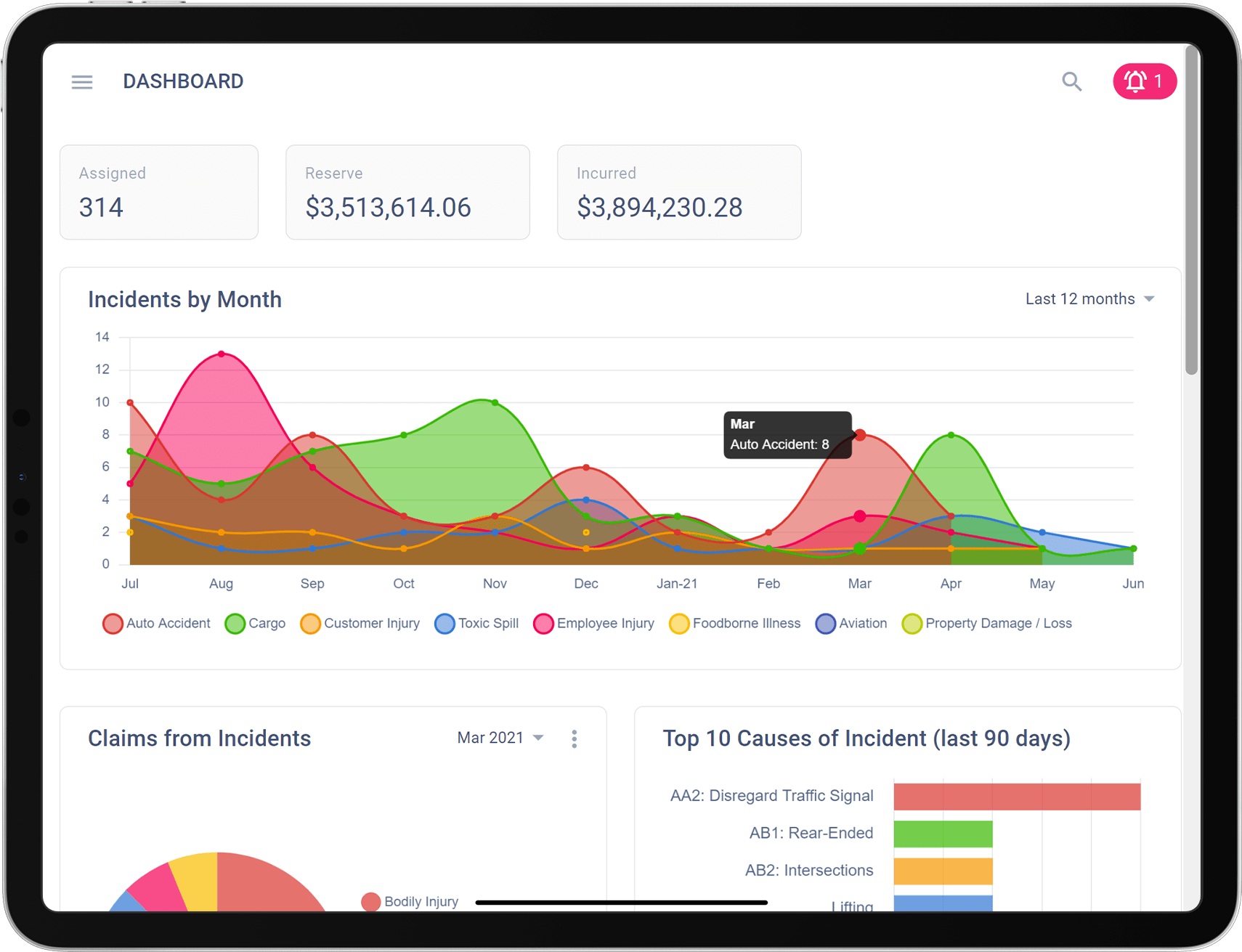The image size is (1242, 952).
Task: Click the Mar Auto Accident data point
Action: pyautogui.click(x=860, y=434)
